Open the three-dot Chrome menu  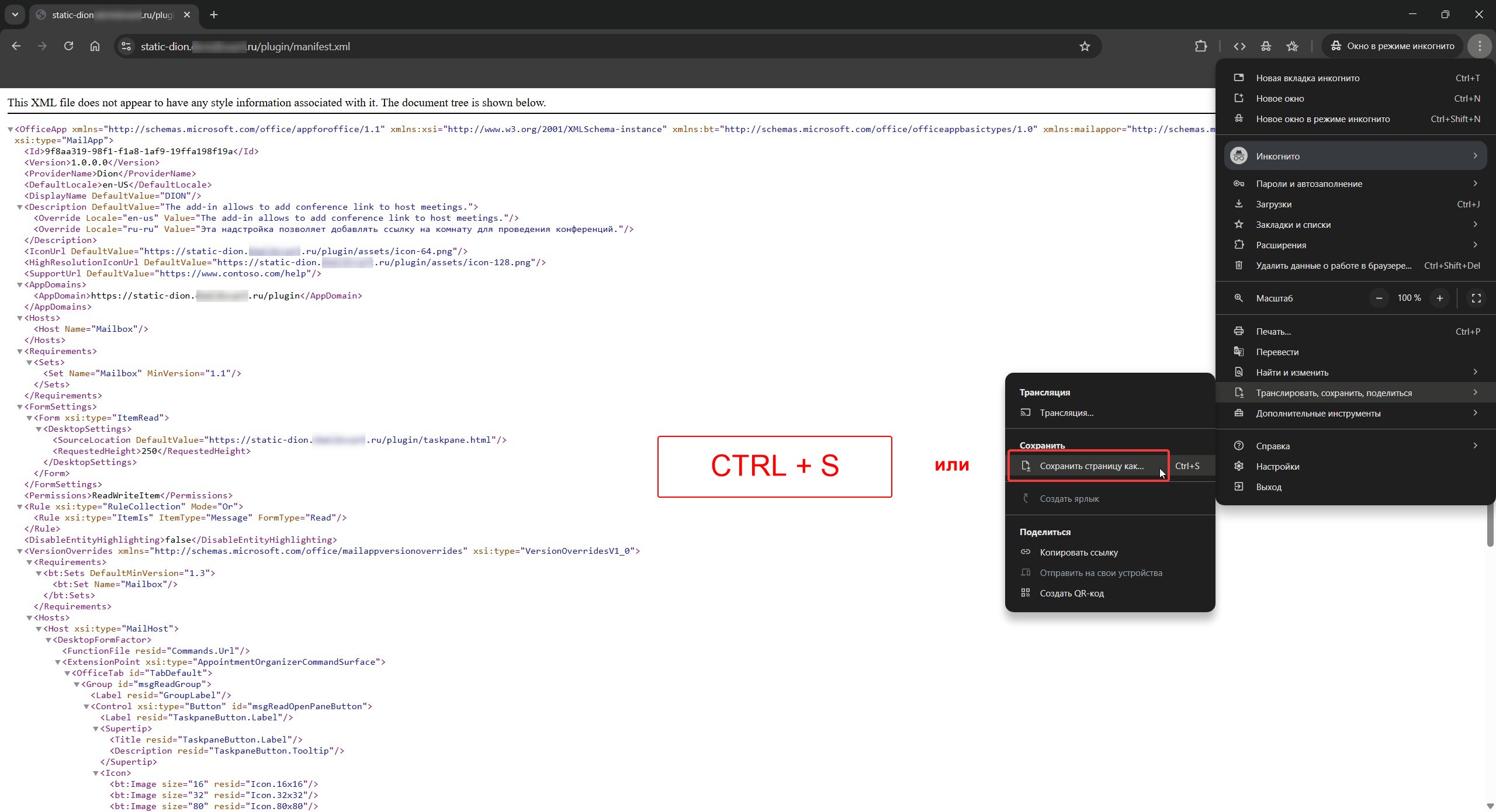tap(1479, 46)
